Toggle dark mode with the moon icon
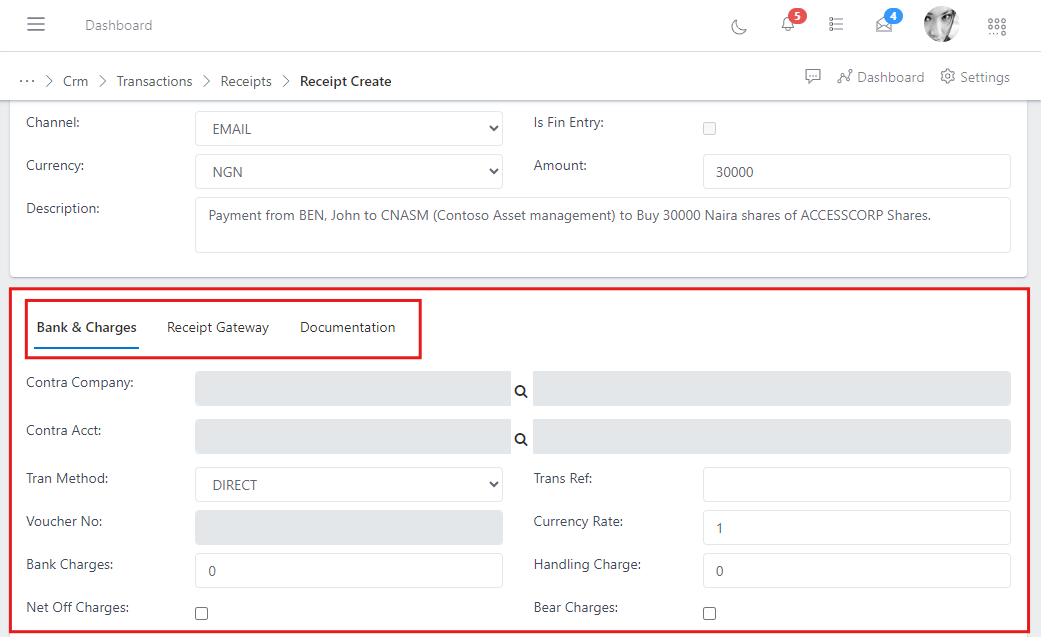The image size is (1041, 637). (739, 28)
